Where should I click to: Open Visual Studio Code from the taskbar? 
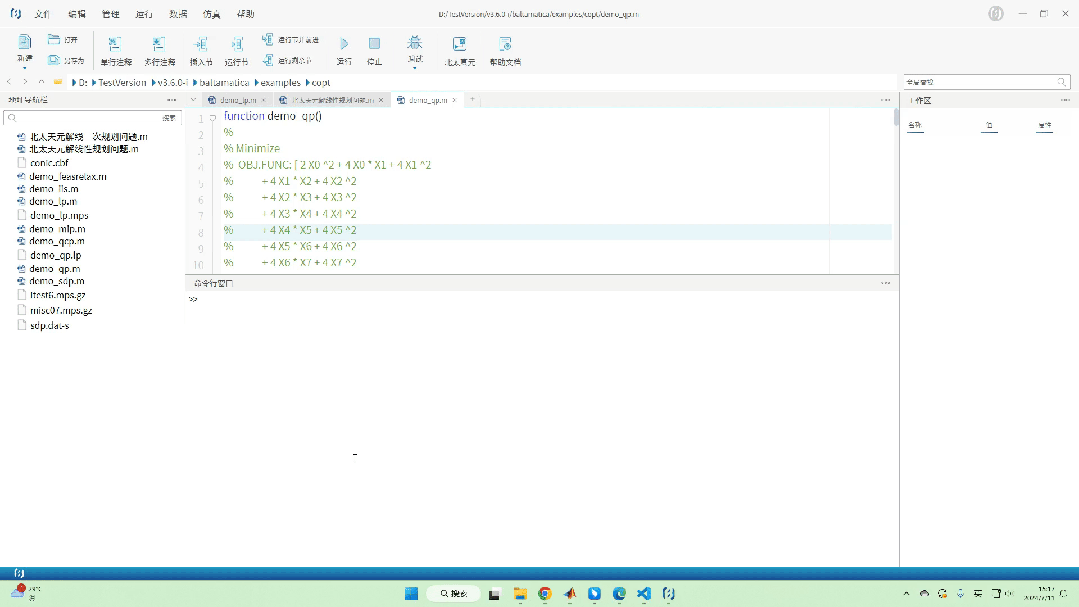[x=644, y=593]
